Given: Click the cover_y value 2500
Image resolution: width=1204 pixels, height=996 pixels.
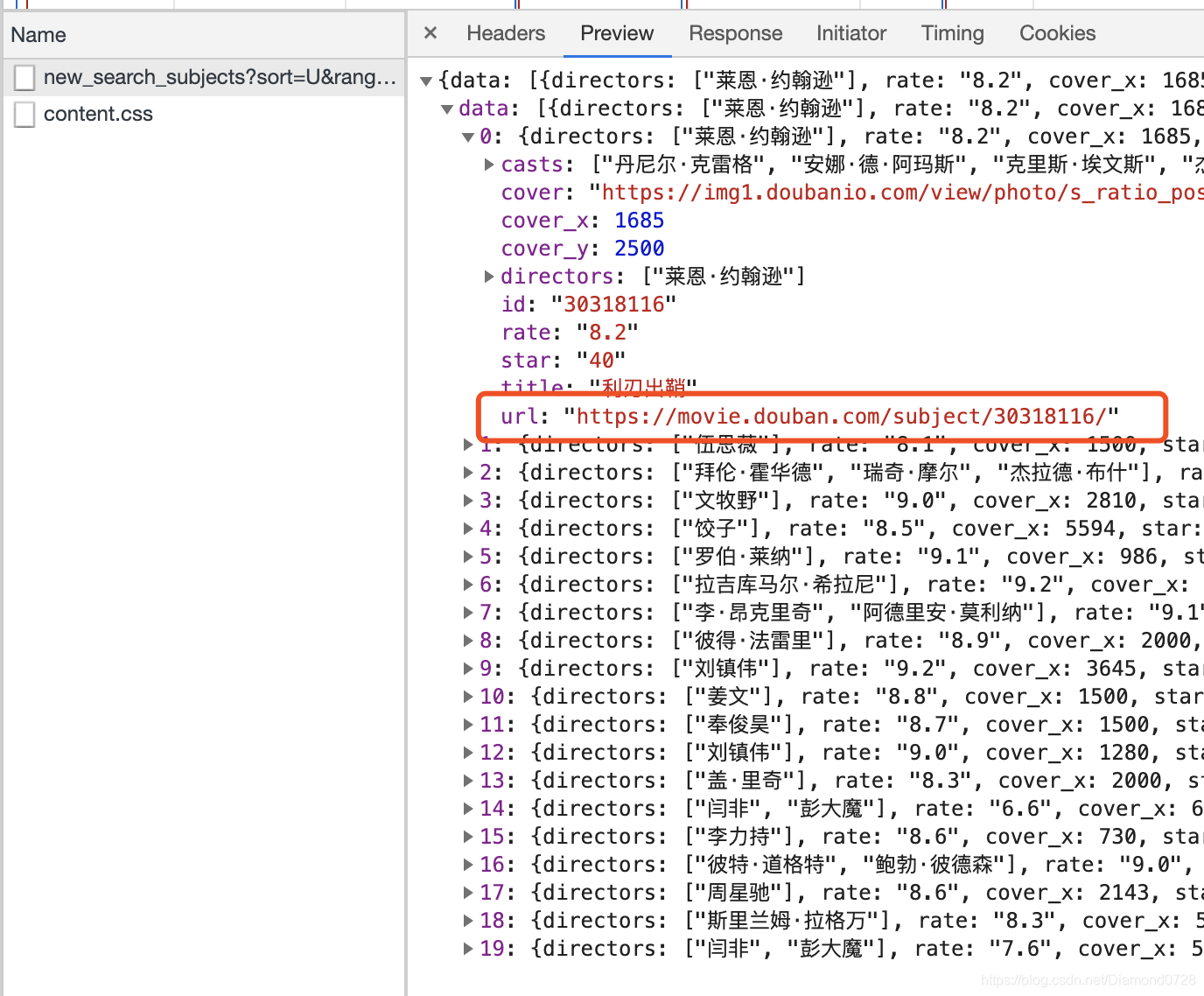Looking at the screenshot, I should point(639,249).
